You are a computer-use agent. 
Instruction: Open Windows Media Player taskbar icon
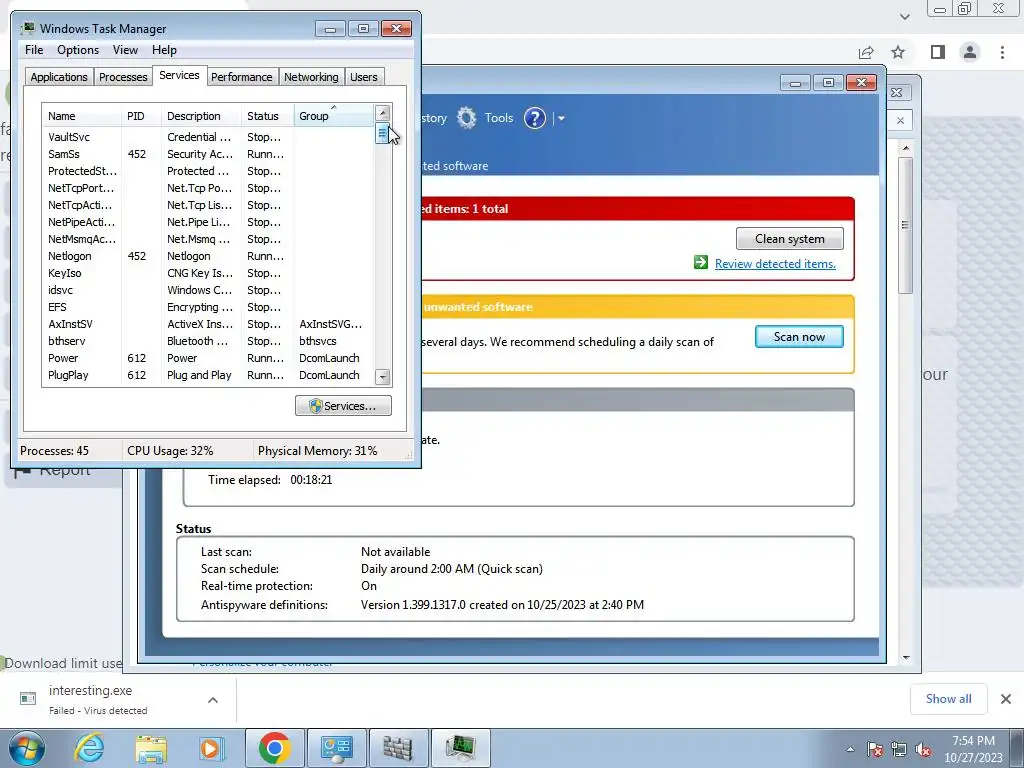(211, 748)
